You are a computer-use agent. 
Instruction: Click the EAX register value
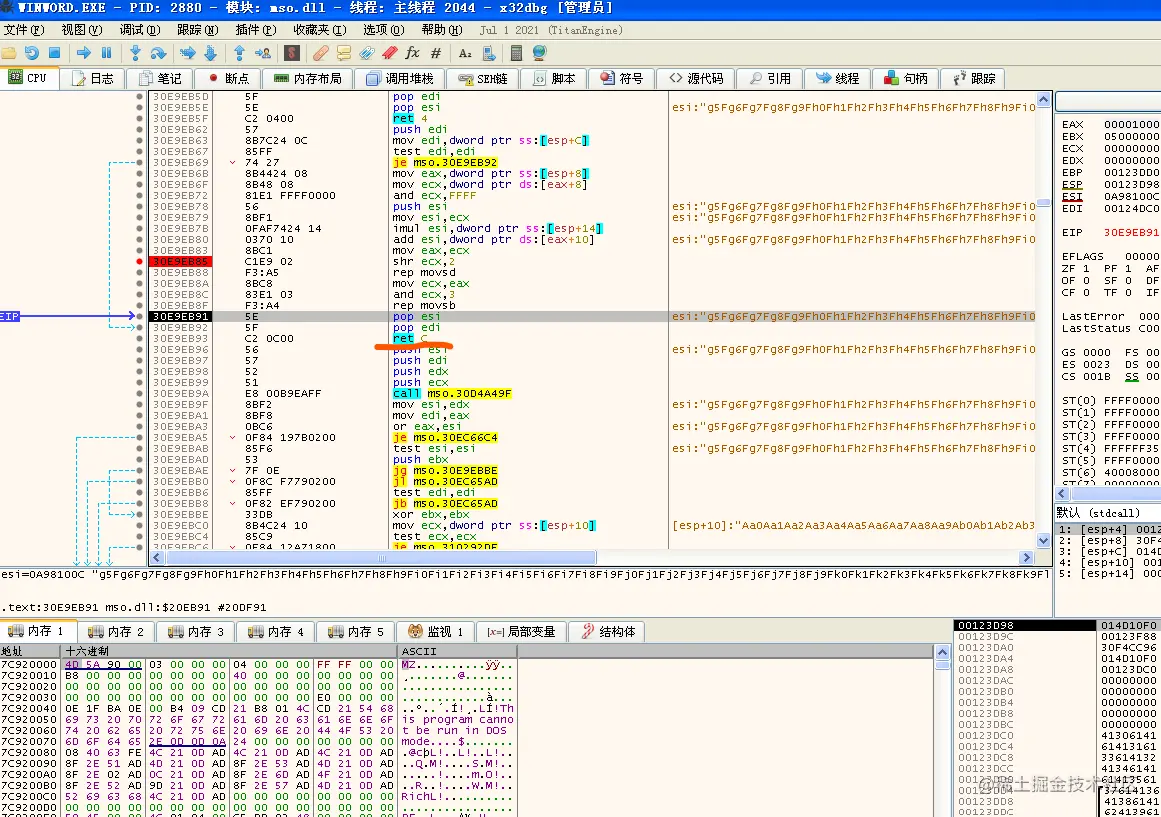tap(1131, 124)
